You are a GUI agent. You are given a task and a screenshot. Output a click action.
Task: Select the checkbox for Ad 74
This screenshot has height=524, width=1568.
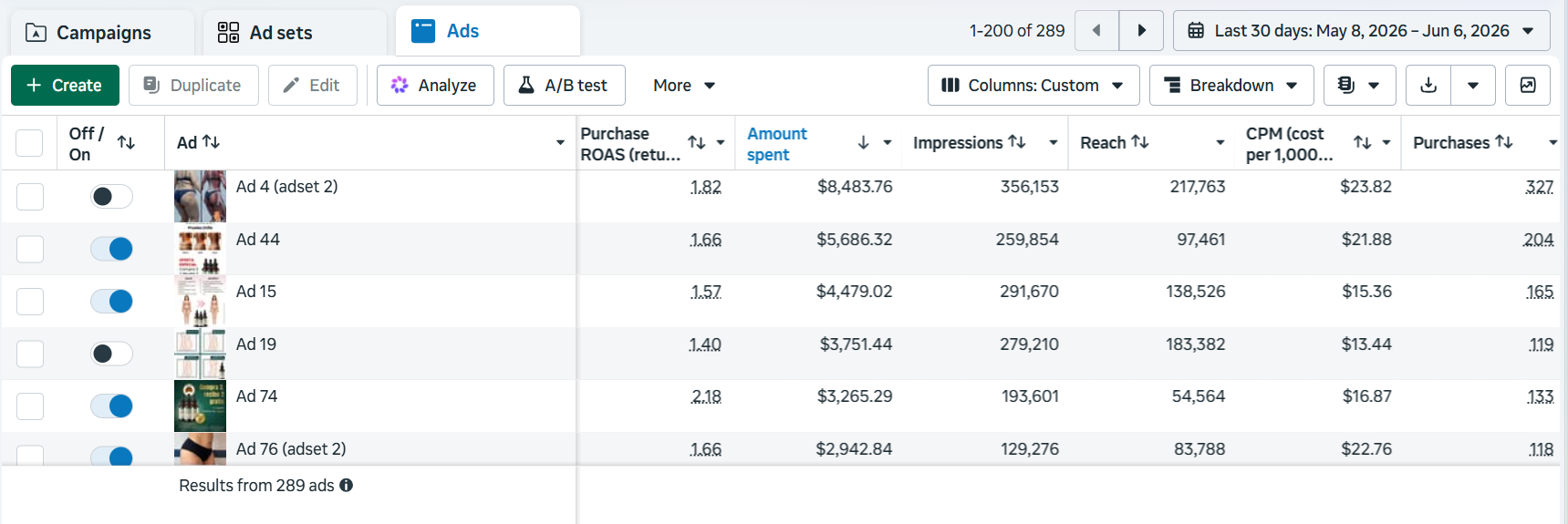point(29,406)
